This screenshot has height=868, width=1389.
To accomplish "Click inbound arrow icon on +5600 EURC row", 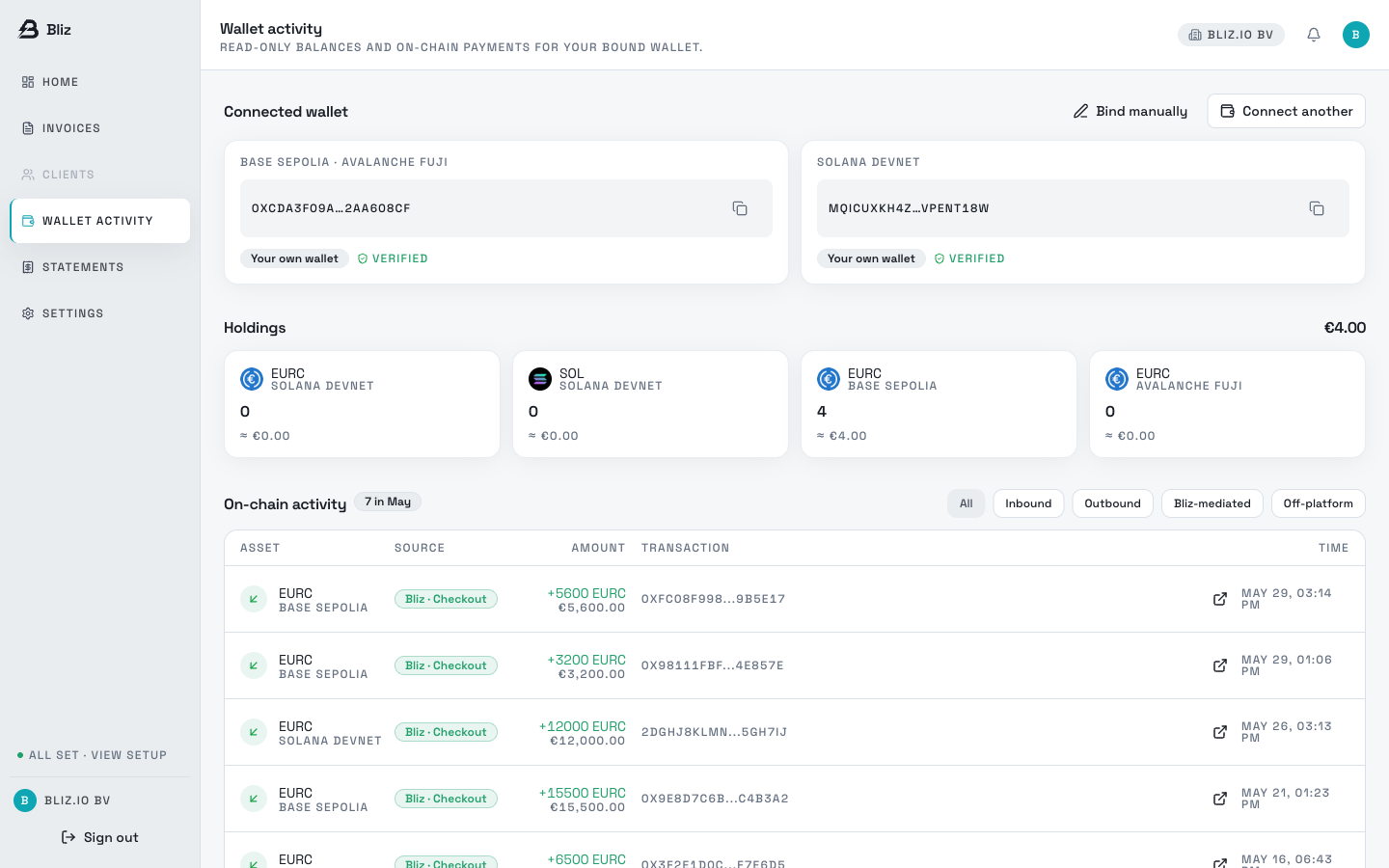I will click(x=254, y=599).
